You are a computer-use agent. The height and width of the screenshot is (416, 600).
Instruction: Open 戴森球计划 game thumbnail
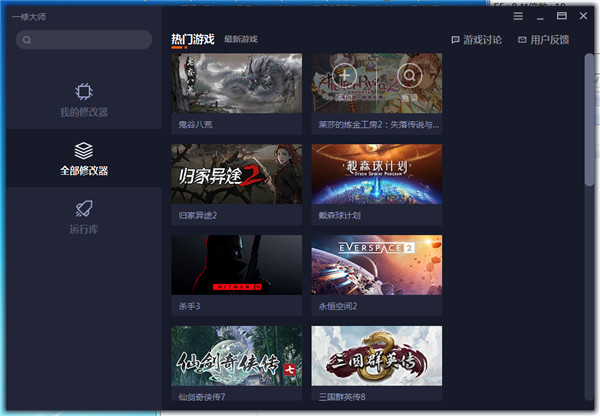point(377,174)
